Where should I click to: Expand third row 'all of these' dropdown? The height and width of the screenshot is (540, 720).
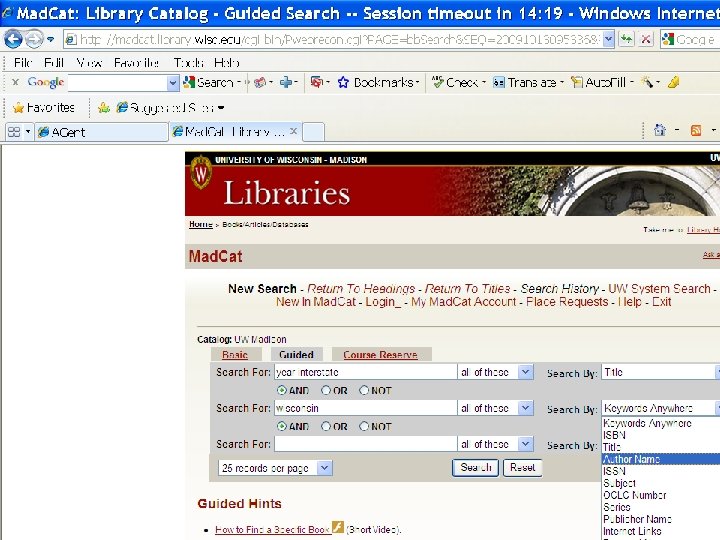[x=525, y=444]
